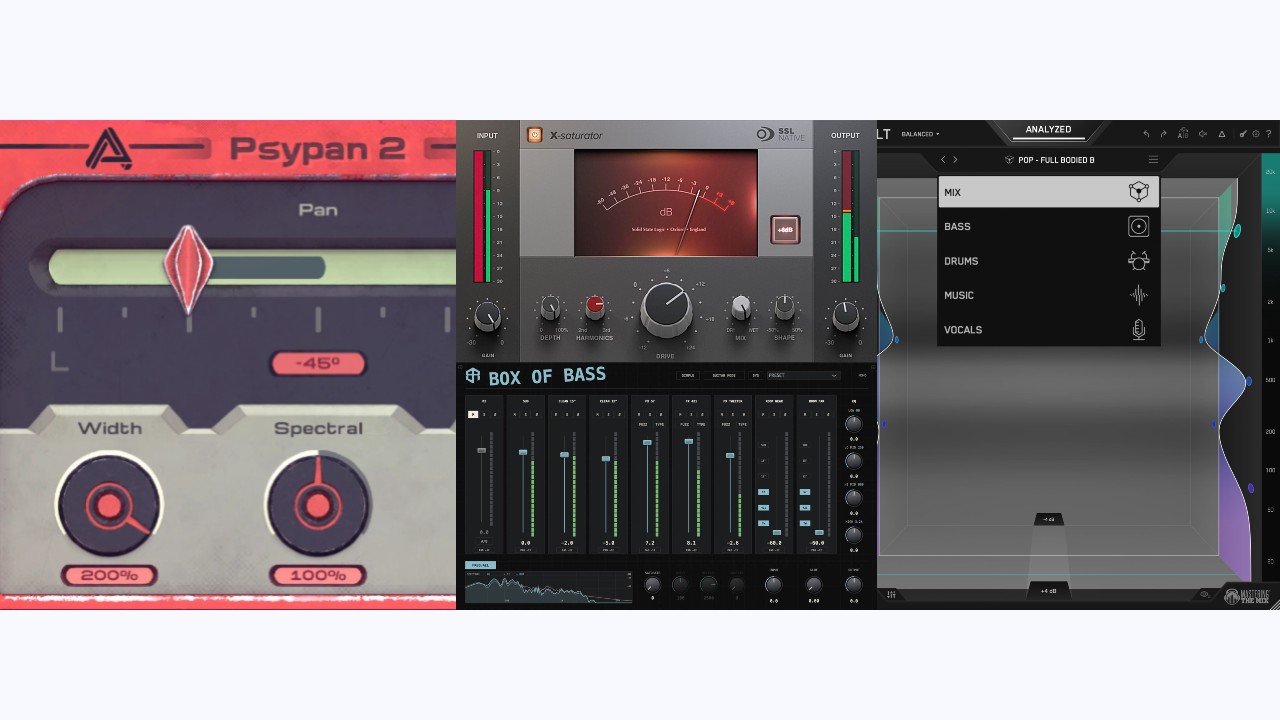Click the SSL Native logo

[x=780, y=134]
